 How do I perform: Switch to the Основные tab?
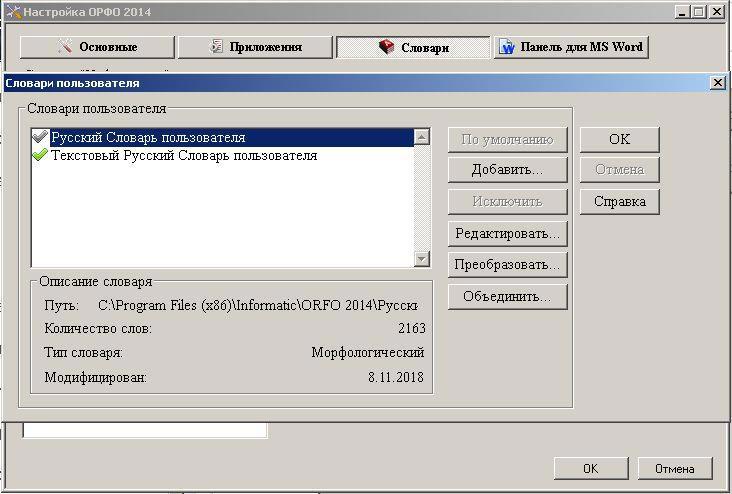[96, 47]
